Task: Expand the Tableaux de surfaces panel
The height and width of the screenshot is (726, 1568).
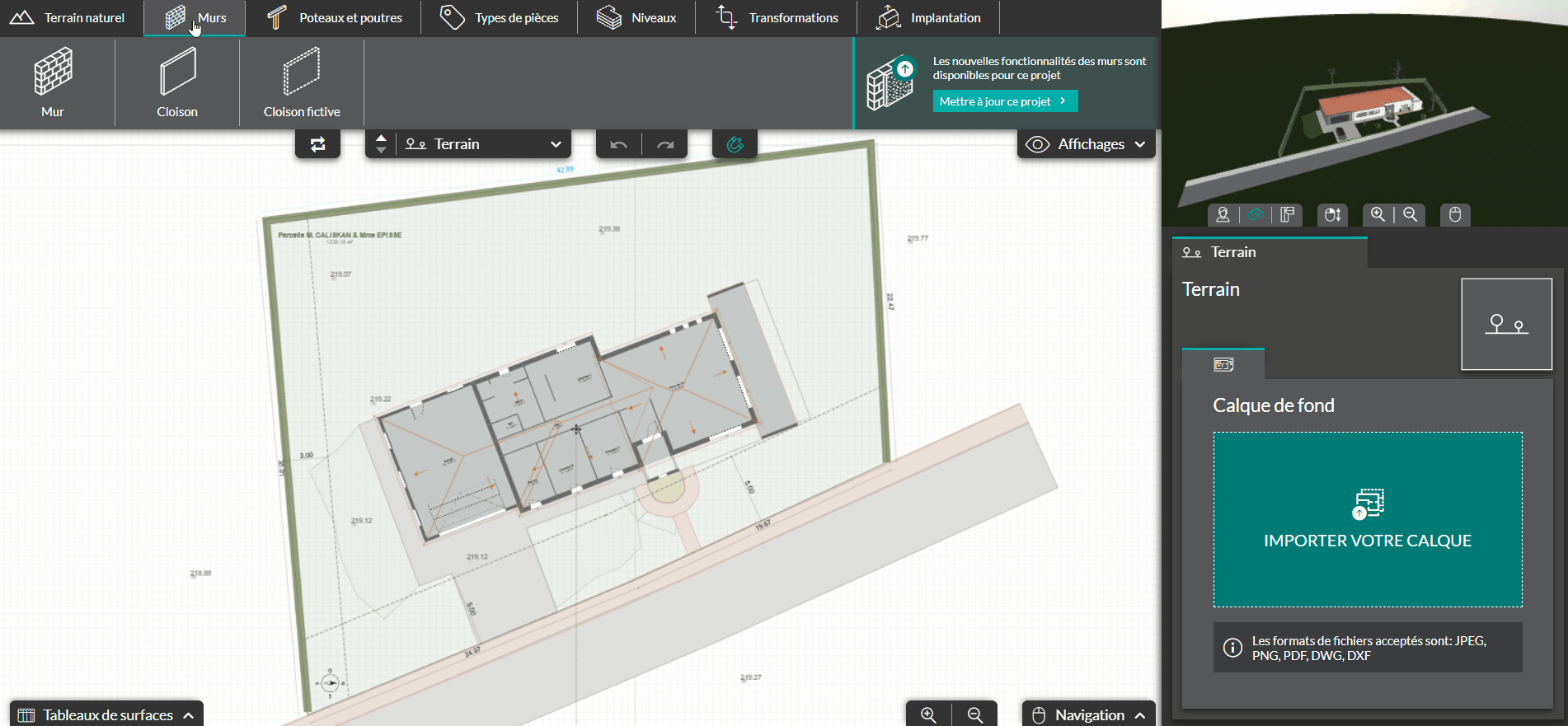Action: coord(107,714)
